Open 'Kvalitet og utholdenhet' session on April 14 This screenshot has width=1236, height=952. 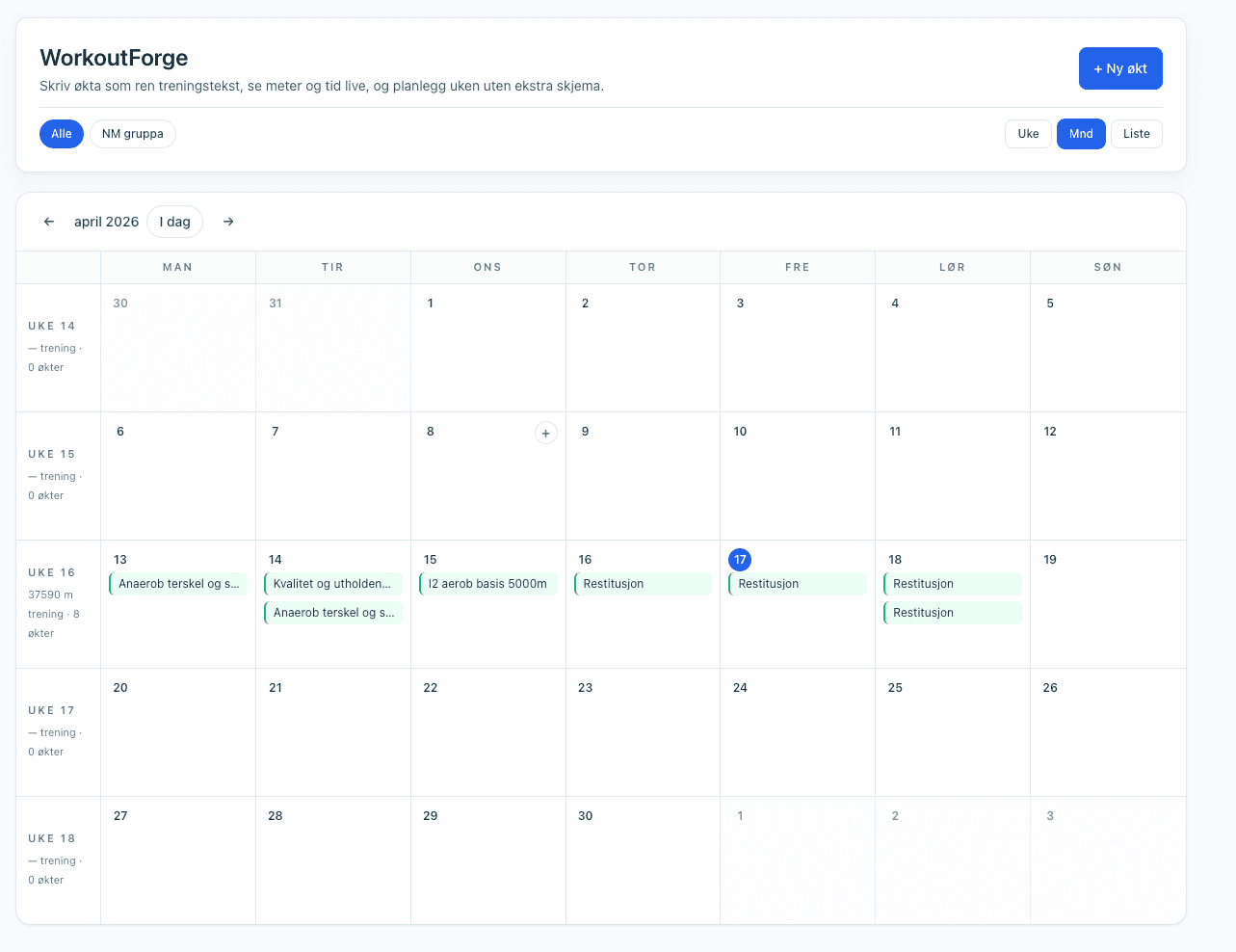(x=332, y=583)
